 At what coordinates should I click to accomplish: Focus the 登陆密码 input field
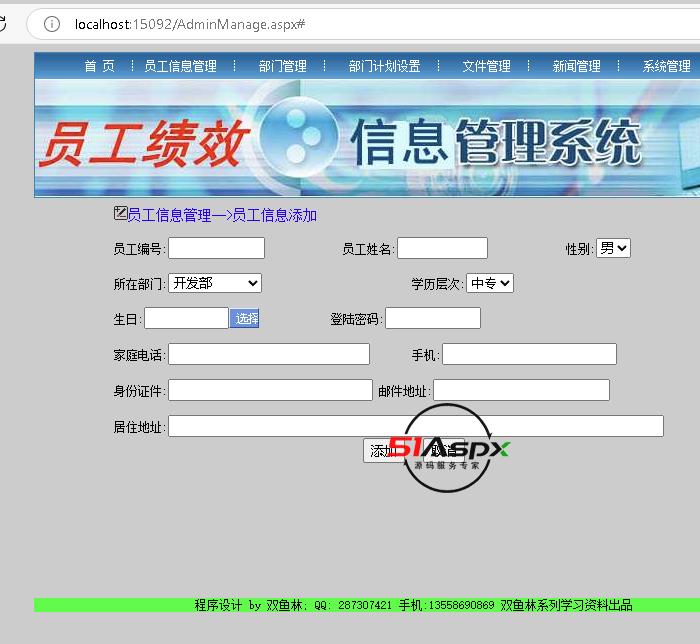click(433, 318)
